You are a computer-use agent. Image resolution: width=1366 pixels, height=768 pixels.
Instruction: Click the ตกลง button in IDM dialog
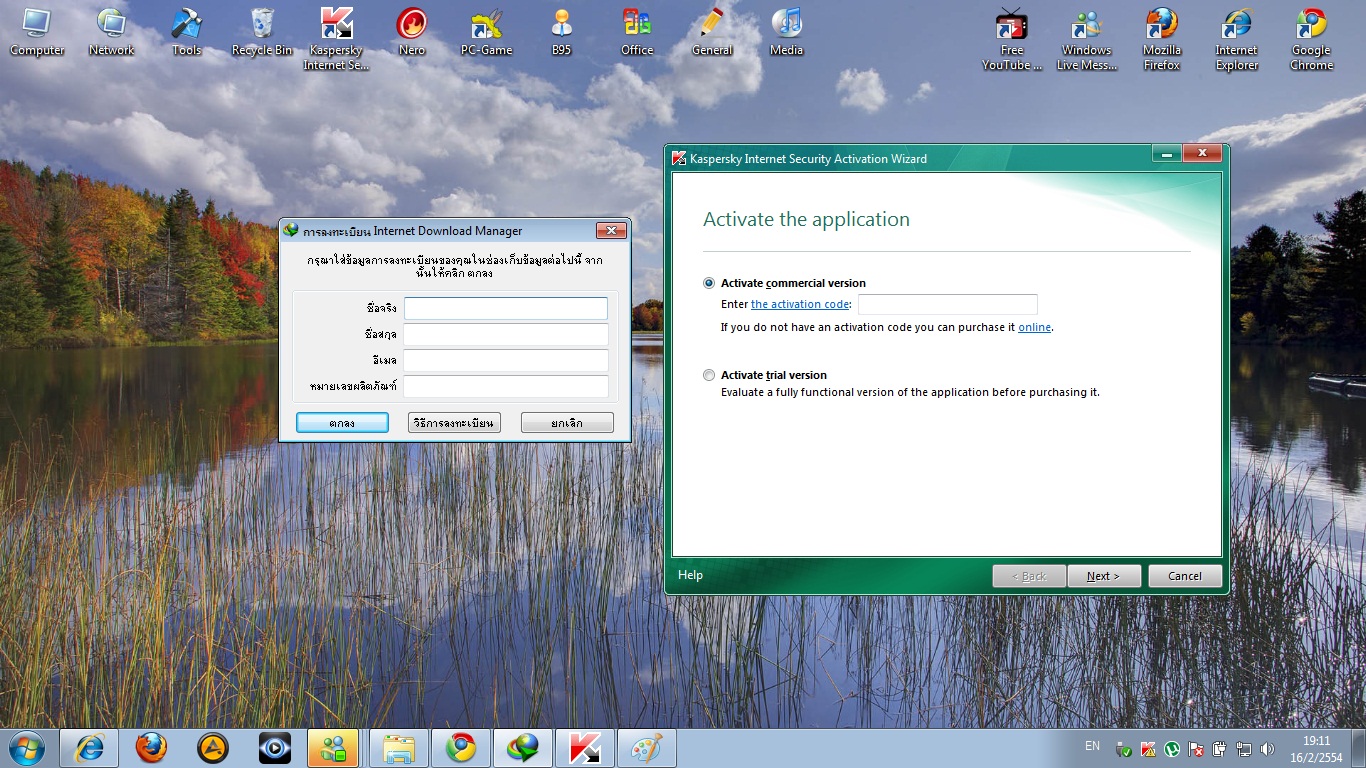coord(342,423)
